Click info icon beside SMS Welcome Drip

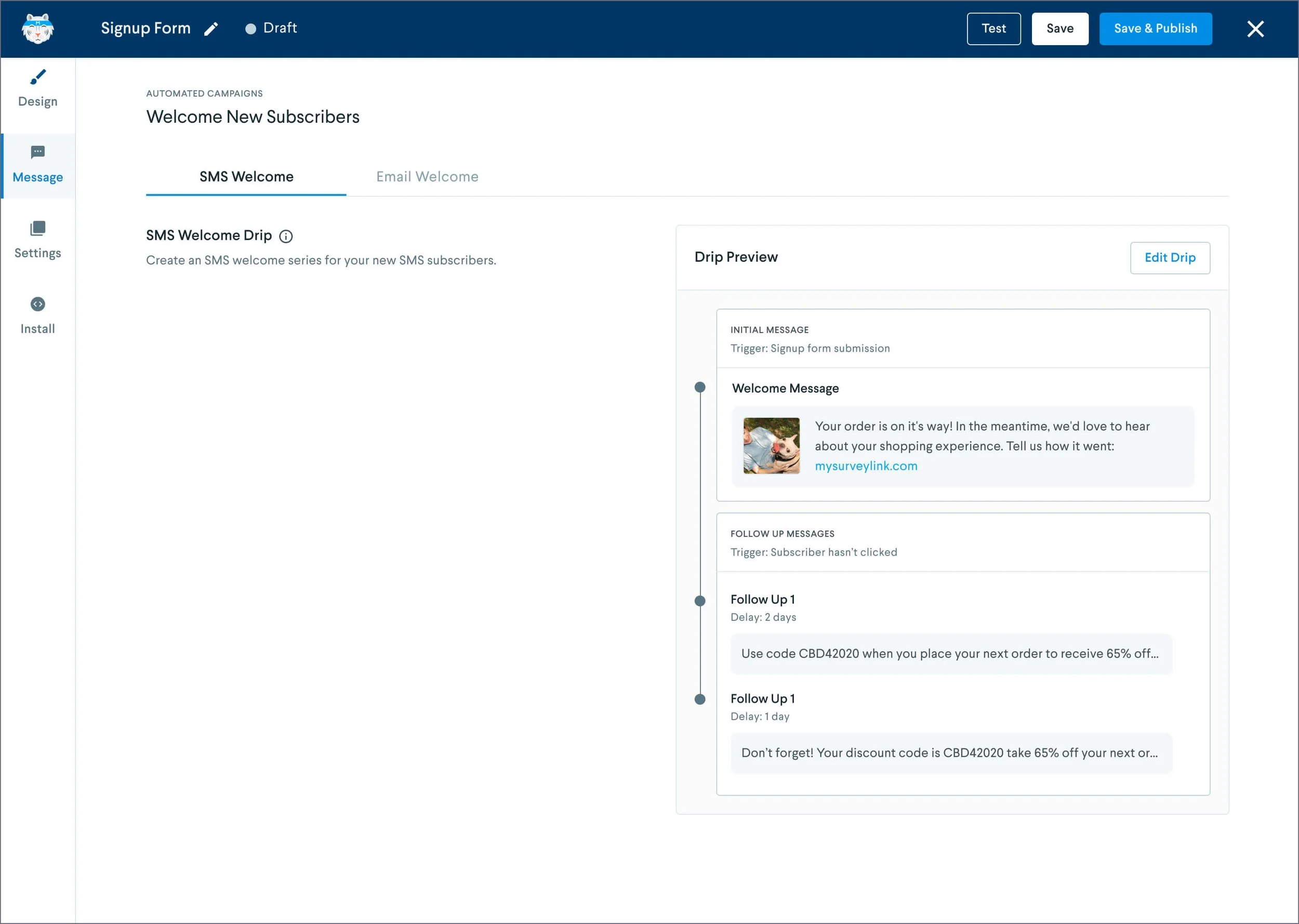(286, 236)
